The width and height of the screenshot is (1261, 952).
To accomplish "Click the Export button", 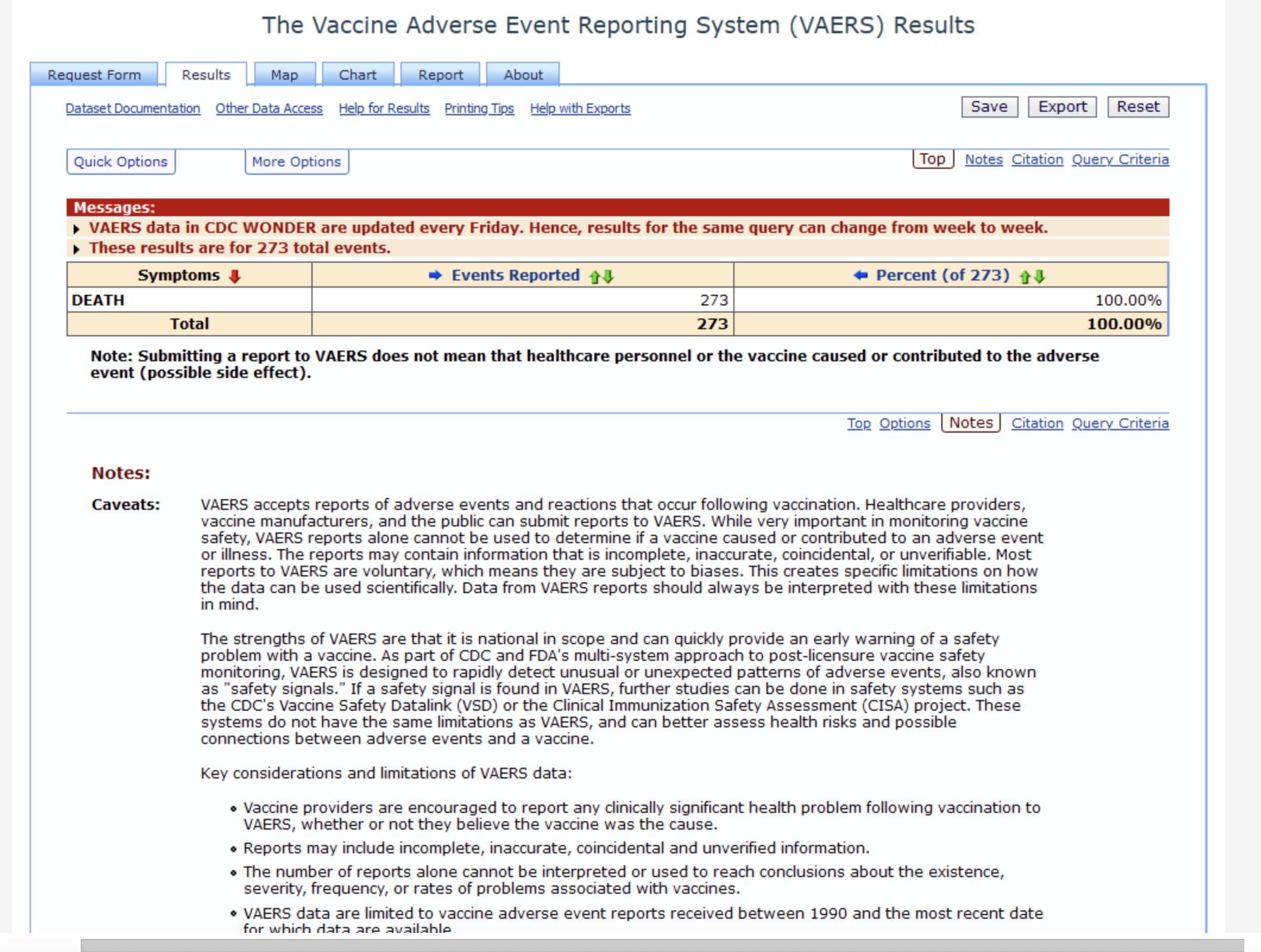I will tap(1062, 107).
